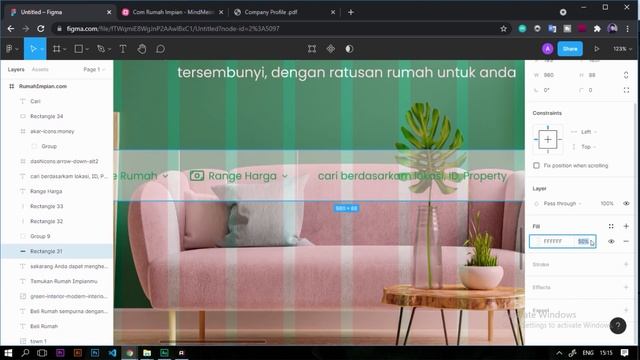Select the Frame tool

pos(56,49)
